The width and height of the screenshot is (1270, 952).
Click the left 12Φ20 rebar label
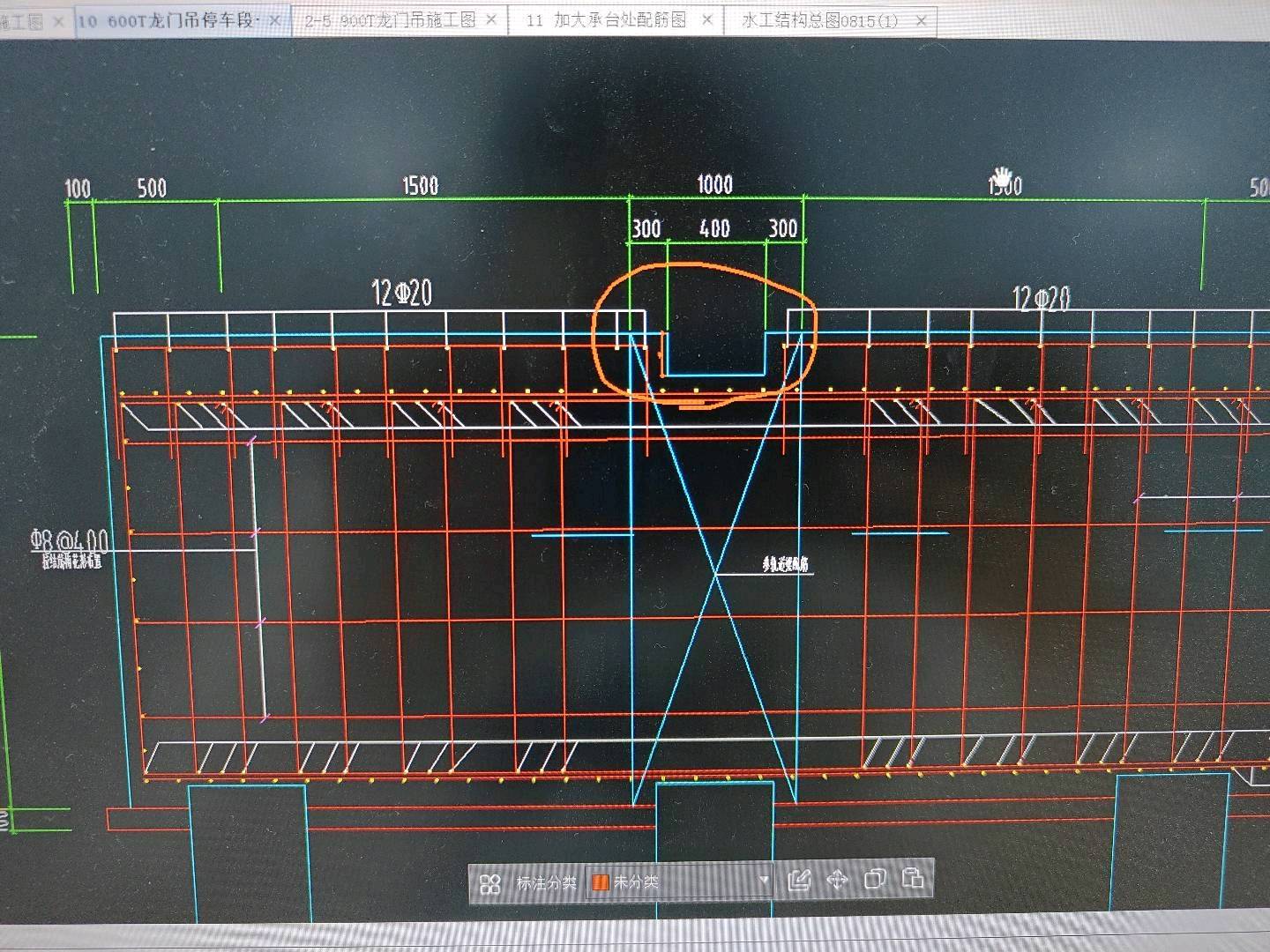point(402,293)
